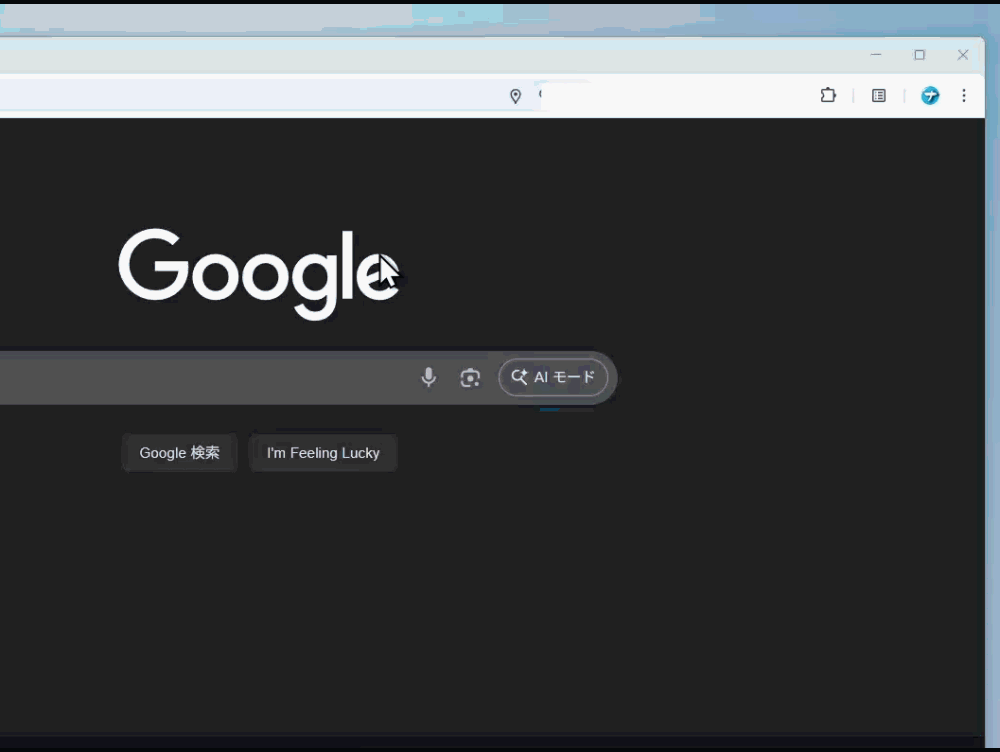
Task: Click the blue profile avatar icon
Action: (x=930, y=96)
